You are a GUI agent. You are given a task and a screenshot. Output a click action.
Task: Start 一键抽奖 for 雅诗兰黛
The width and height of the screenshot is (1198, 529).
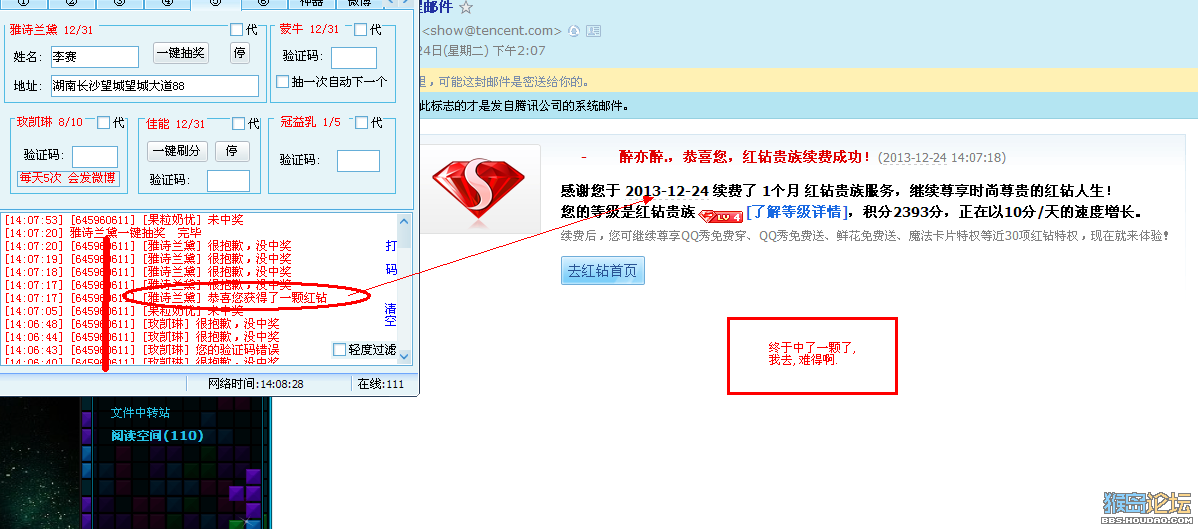181,53
